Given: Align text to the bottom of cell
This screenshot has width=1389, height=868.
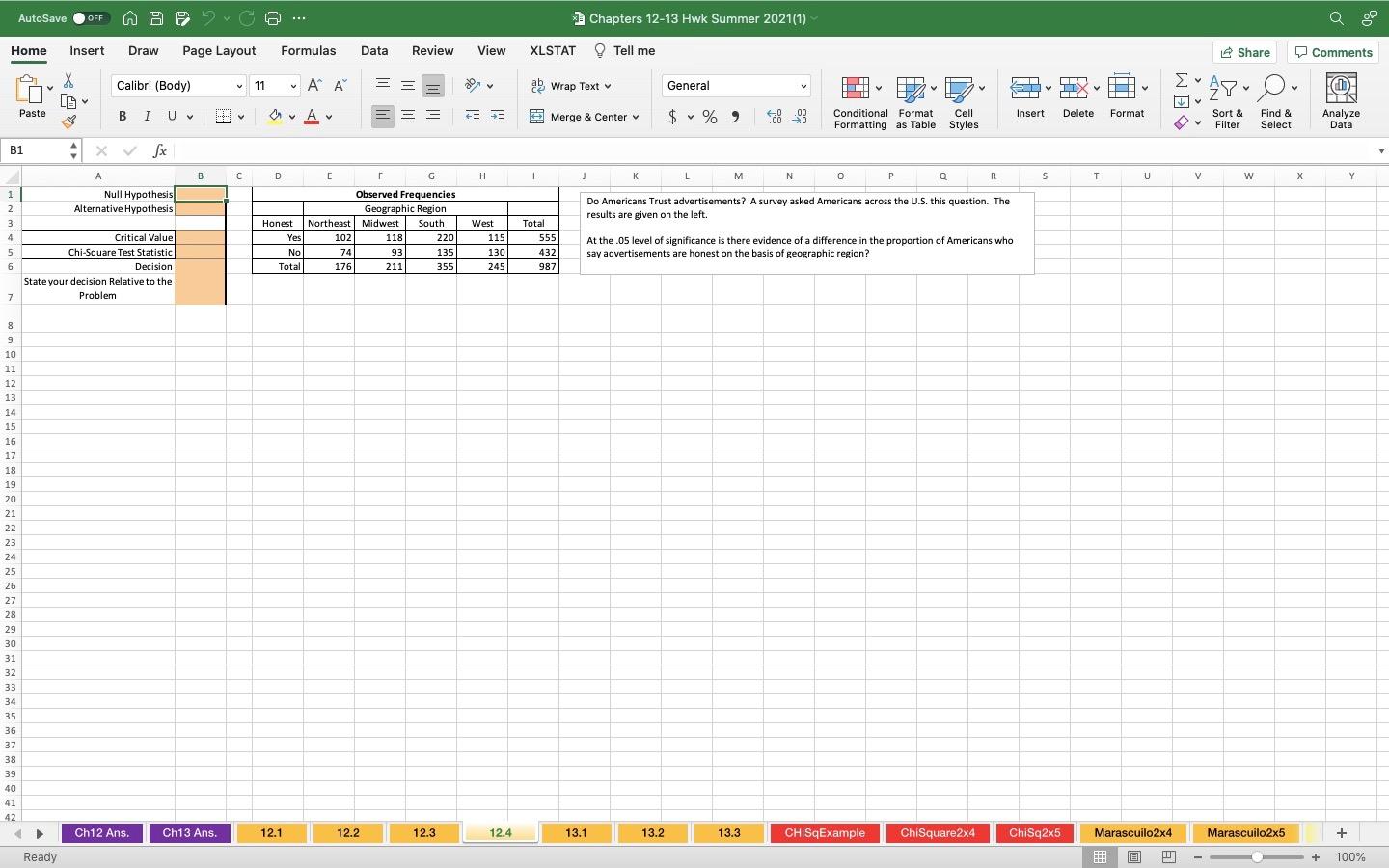Looking at the screenshot, I should pos(433,86).
